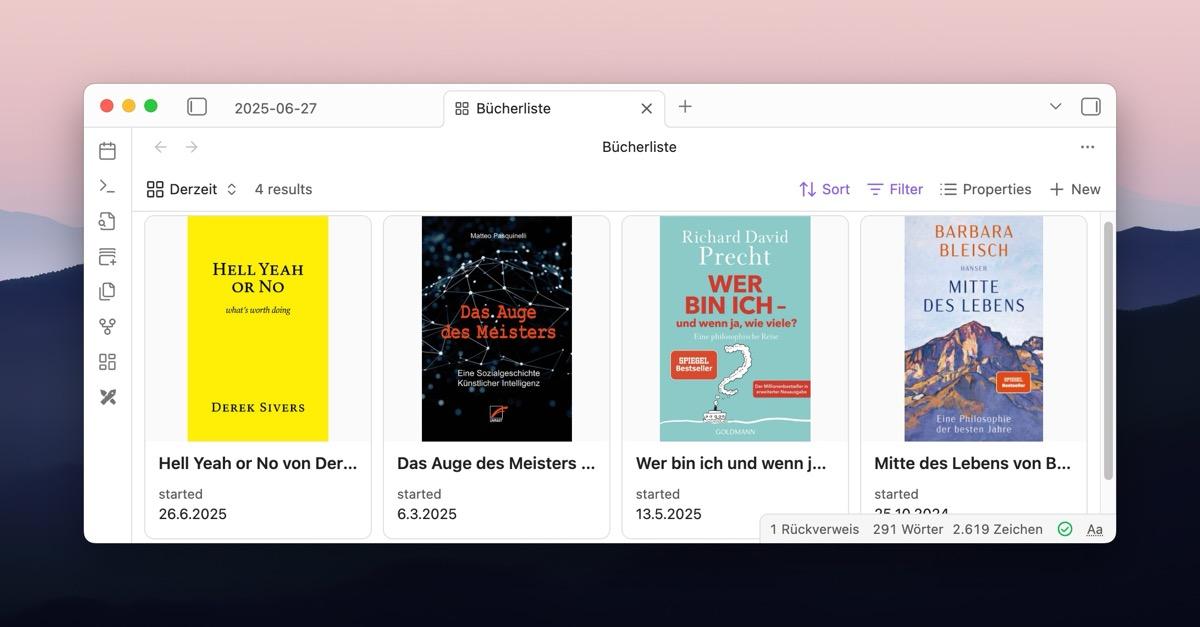Viewport: 1200px width, 627px height.
Task: Click the '4 results' count
Action: pos(283,189)
